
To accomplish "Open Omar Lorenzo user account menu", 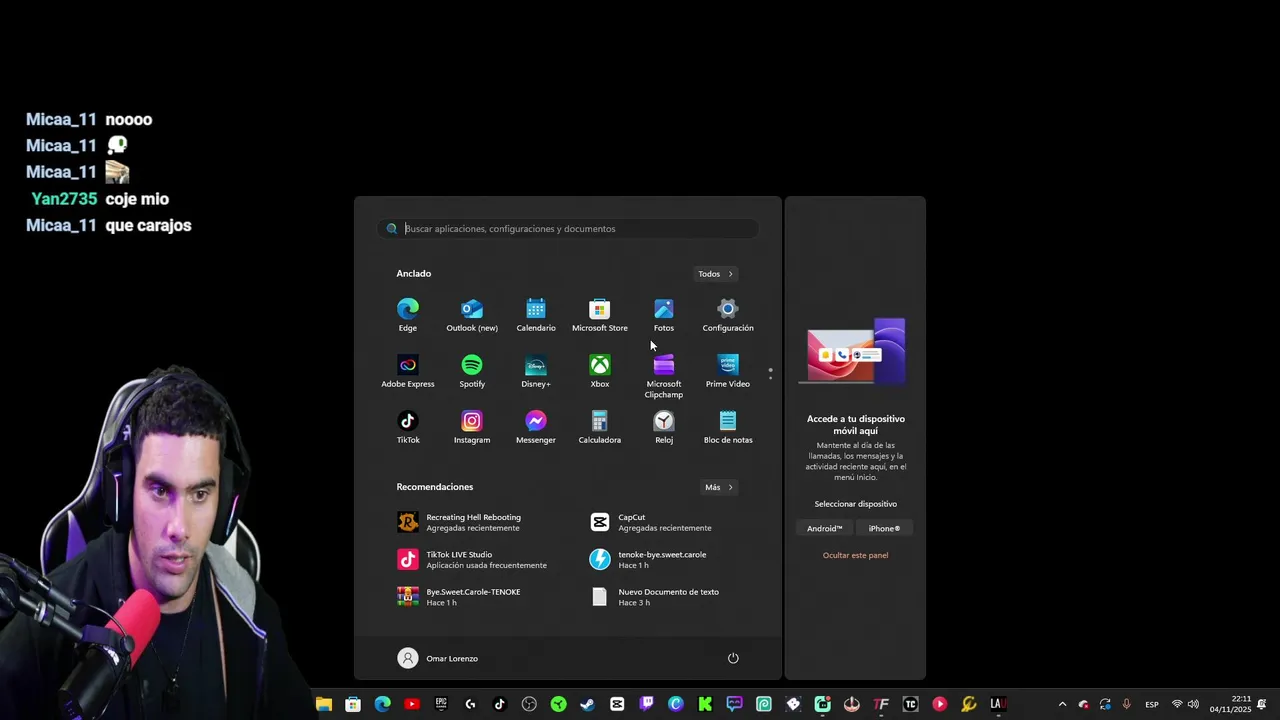I will coord(438,658).
